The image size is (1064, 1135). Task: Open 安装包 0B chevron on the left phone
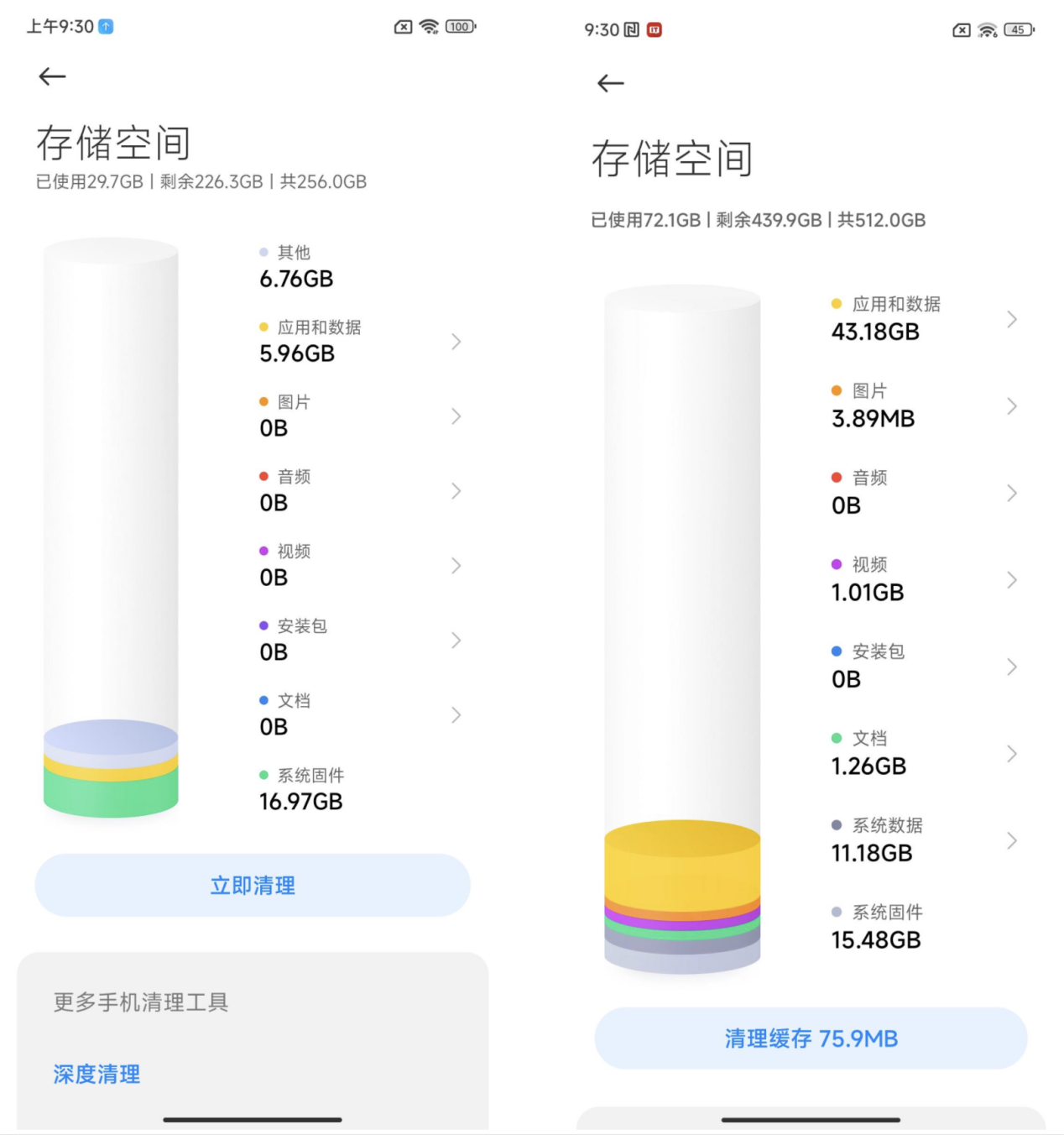(x=456, y=641)
